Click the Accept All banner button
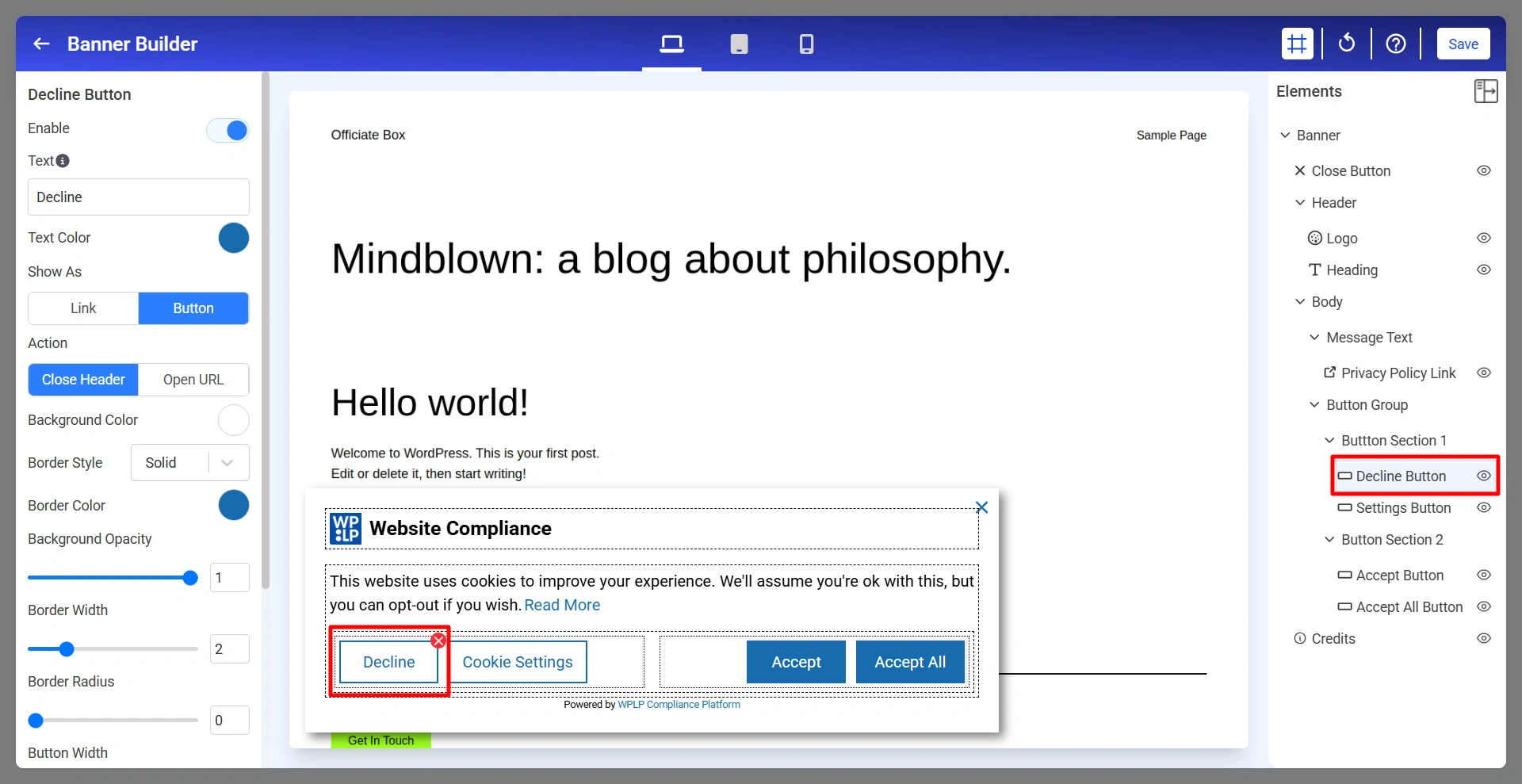 point(910,662)
